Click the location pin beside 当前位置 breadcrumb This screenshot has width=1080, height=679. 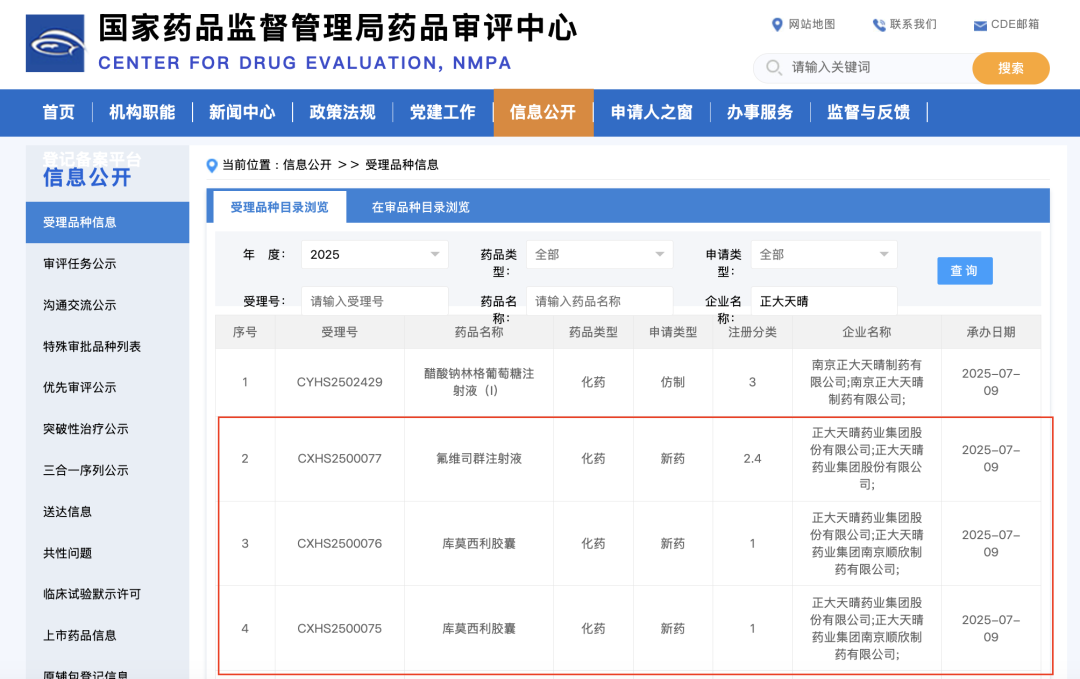(211, 167)
